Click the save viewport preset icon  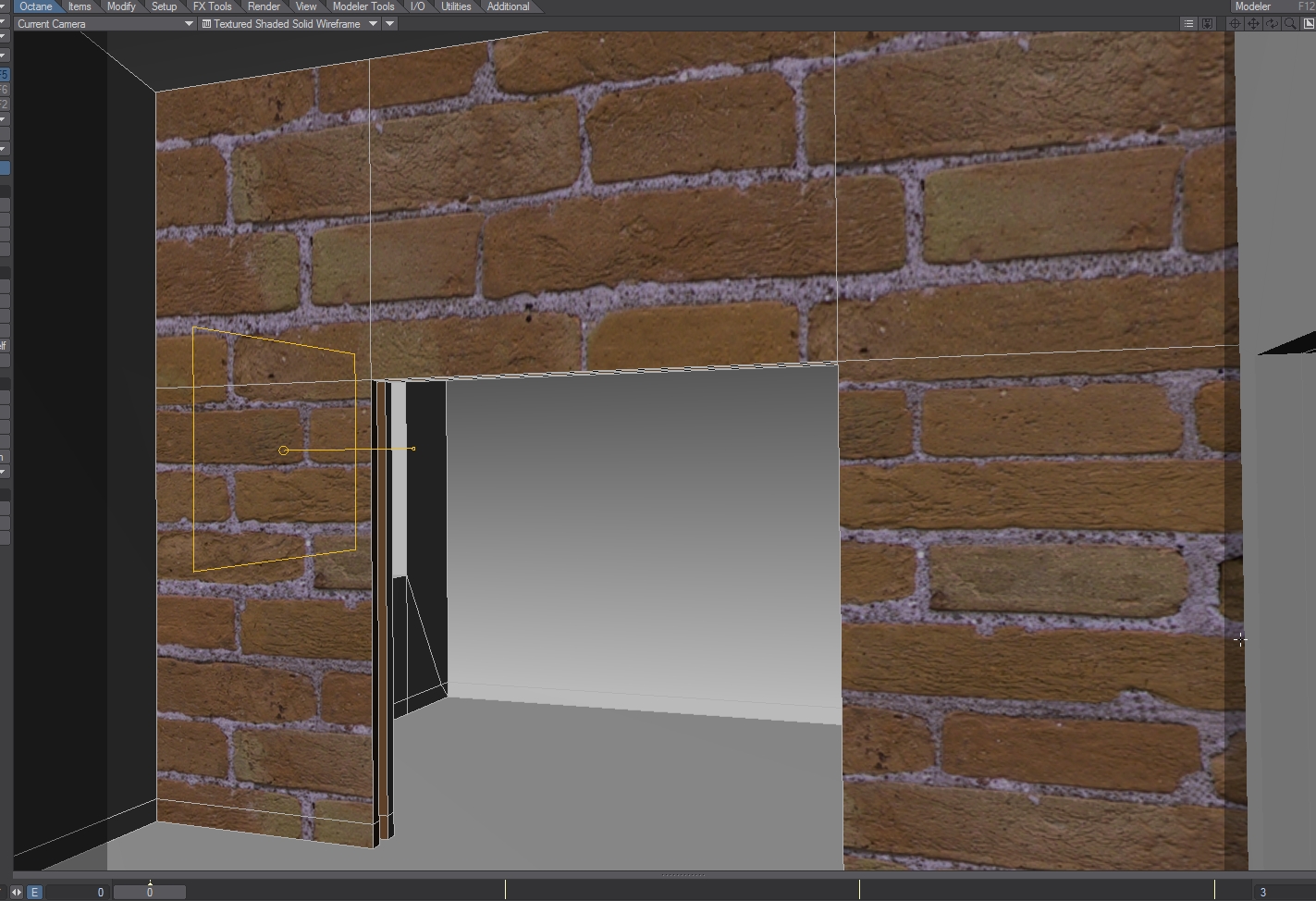pos(1207,24)
